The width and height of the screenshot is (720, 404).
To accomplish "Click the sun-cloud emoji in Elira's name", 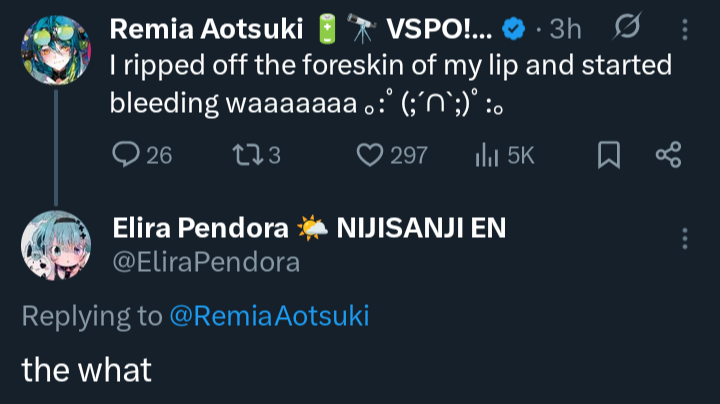I will [311, 230].
